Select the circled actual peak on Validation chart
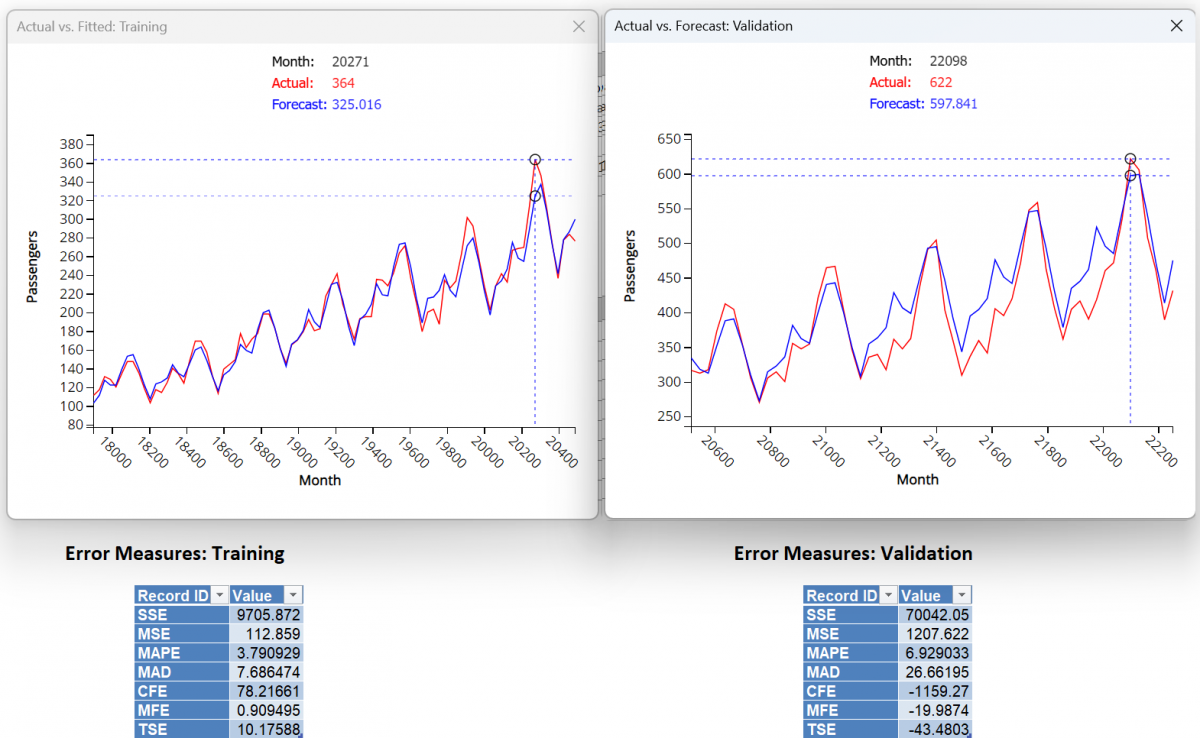Viewport: 1200px width, 738px height. coord(1131,158)
